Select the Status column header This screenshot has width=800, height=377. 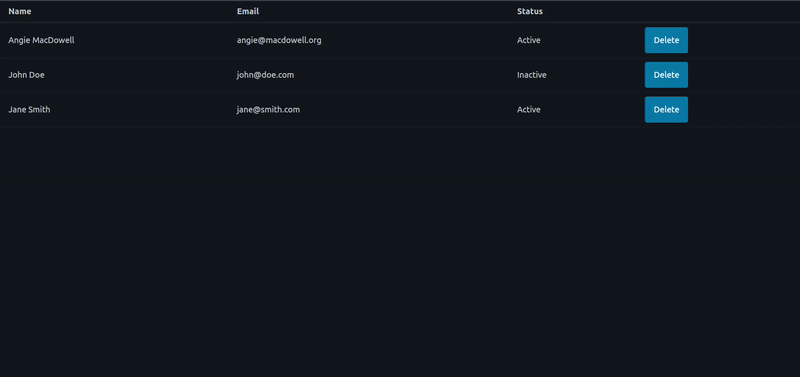click(530, 11)
